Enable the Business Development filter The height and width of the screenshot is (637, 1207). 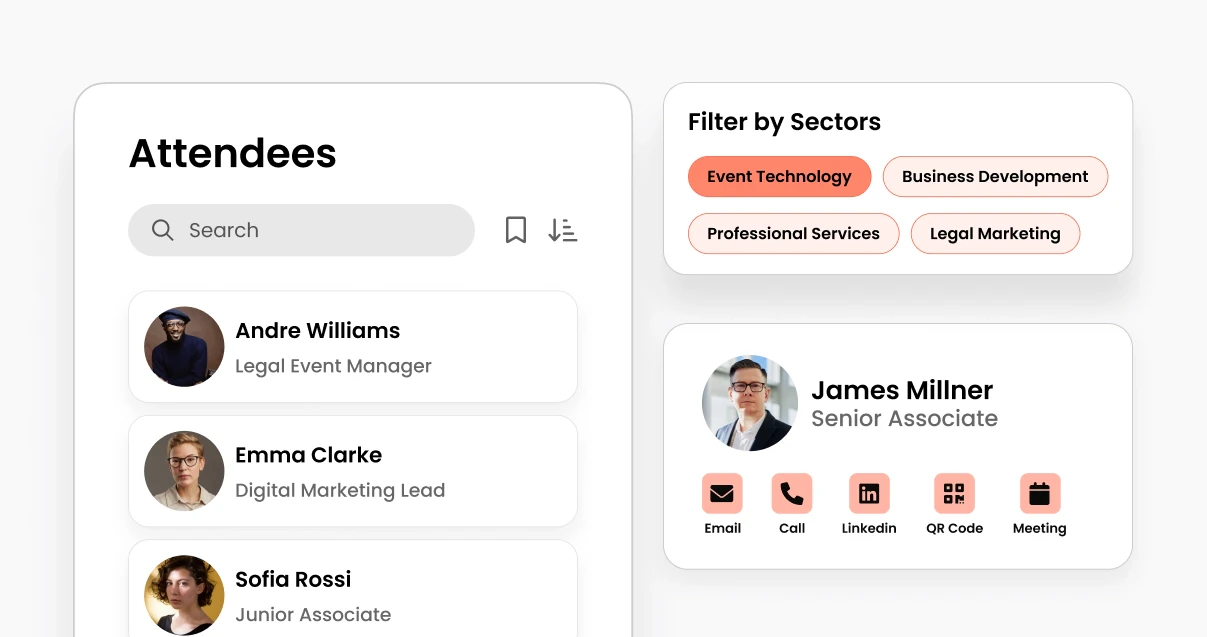[x=995, y=176]
